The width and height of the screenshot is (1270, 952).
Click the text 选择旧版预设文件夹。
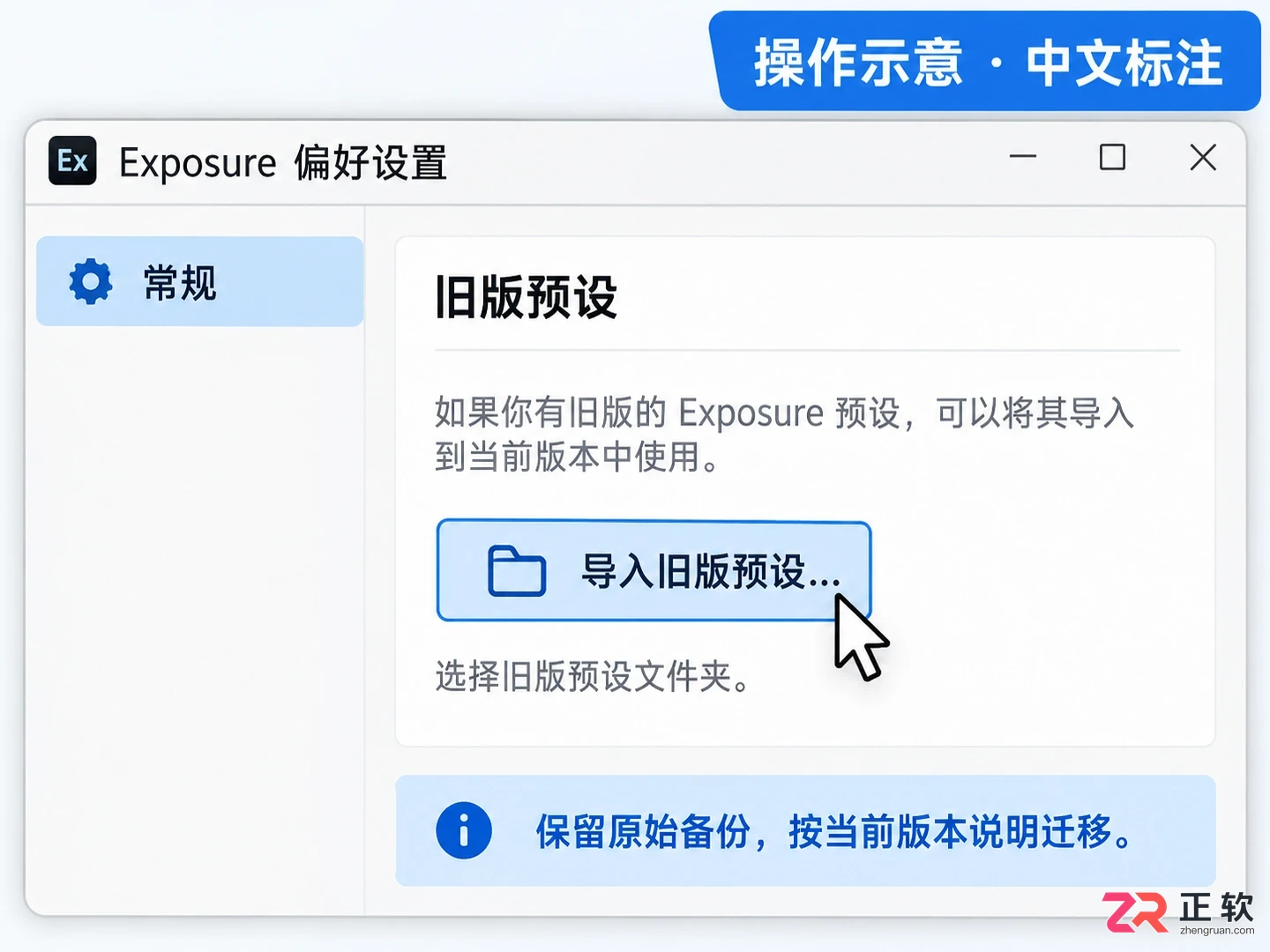point(593,677)
